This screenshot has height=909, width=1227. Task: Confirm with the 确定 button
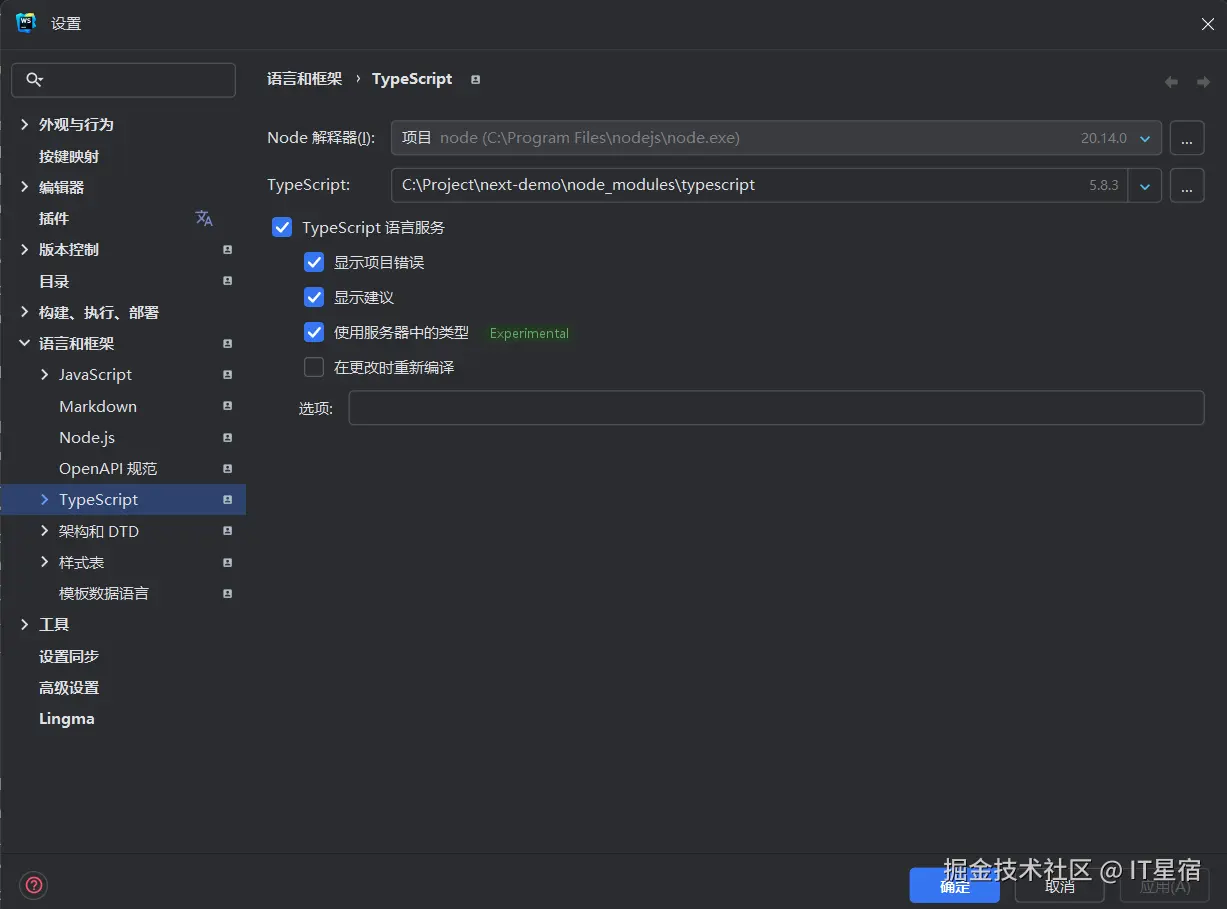point(954,886)
